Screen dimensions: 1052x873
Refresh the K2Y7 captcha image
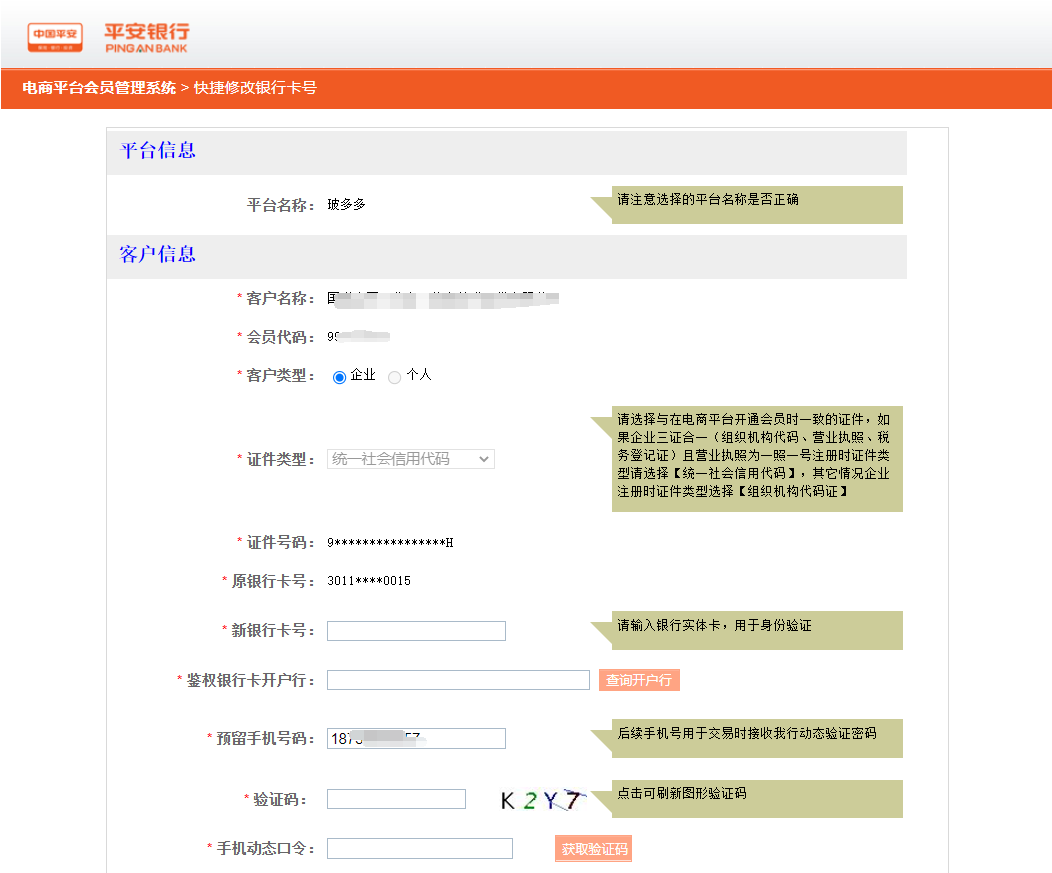point(543,800)
